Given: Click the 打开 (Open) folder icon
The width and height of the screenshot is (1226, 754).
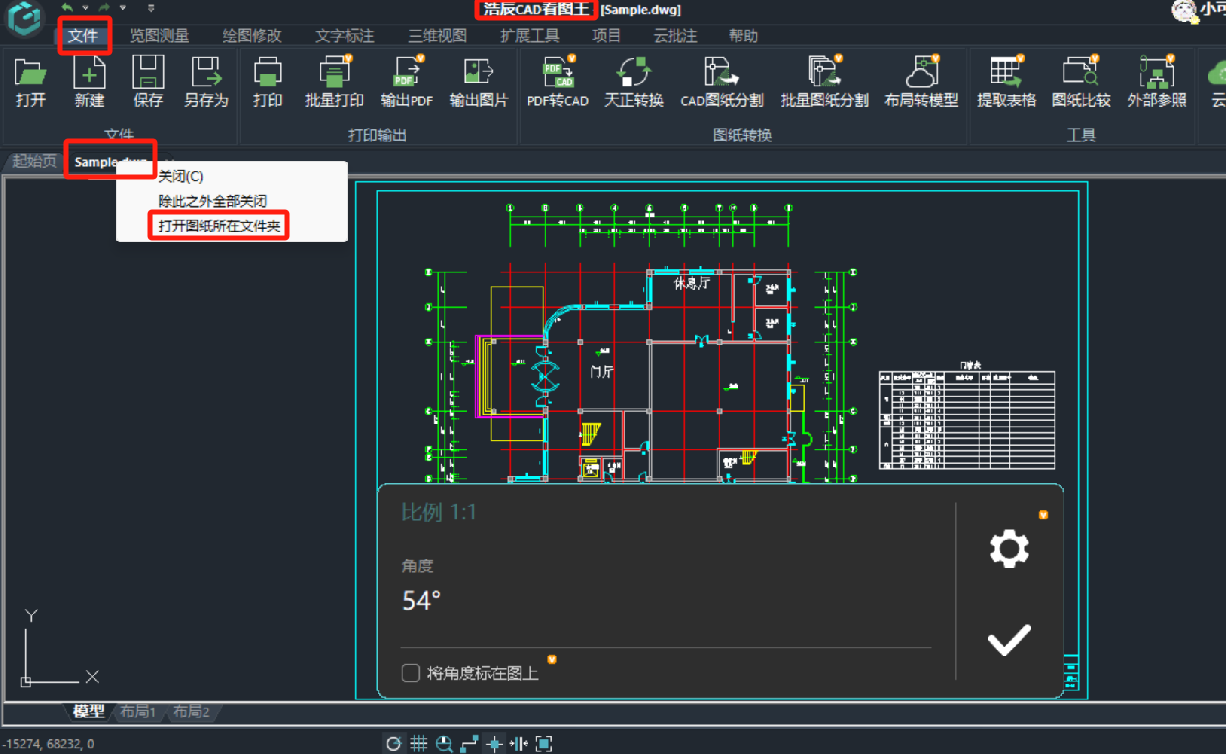Looking at the screenshot, I should click(31, 74).
